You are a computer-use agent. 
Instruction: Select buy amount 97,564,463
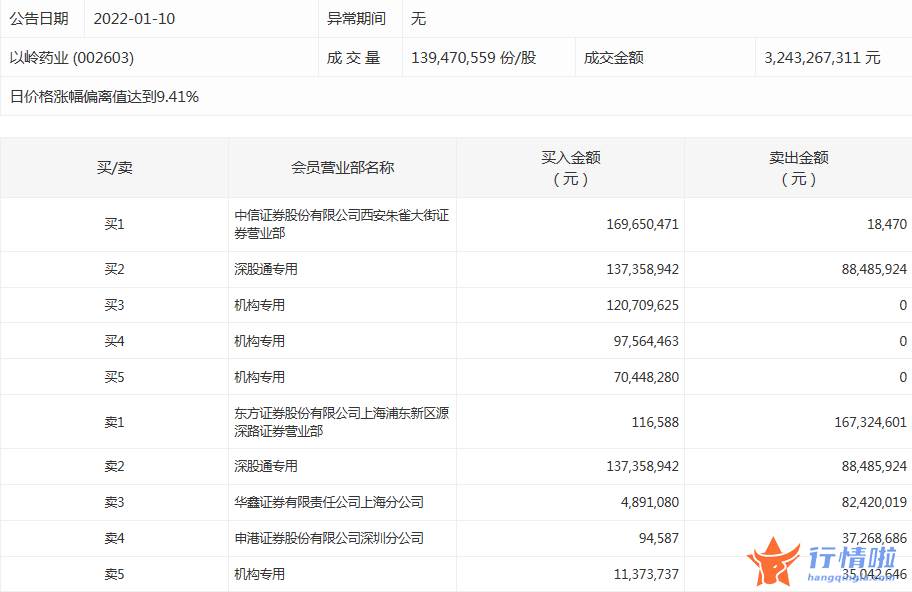[x=646, y=341]
